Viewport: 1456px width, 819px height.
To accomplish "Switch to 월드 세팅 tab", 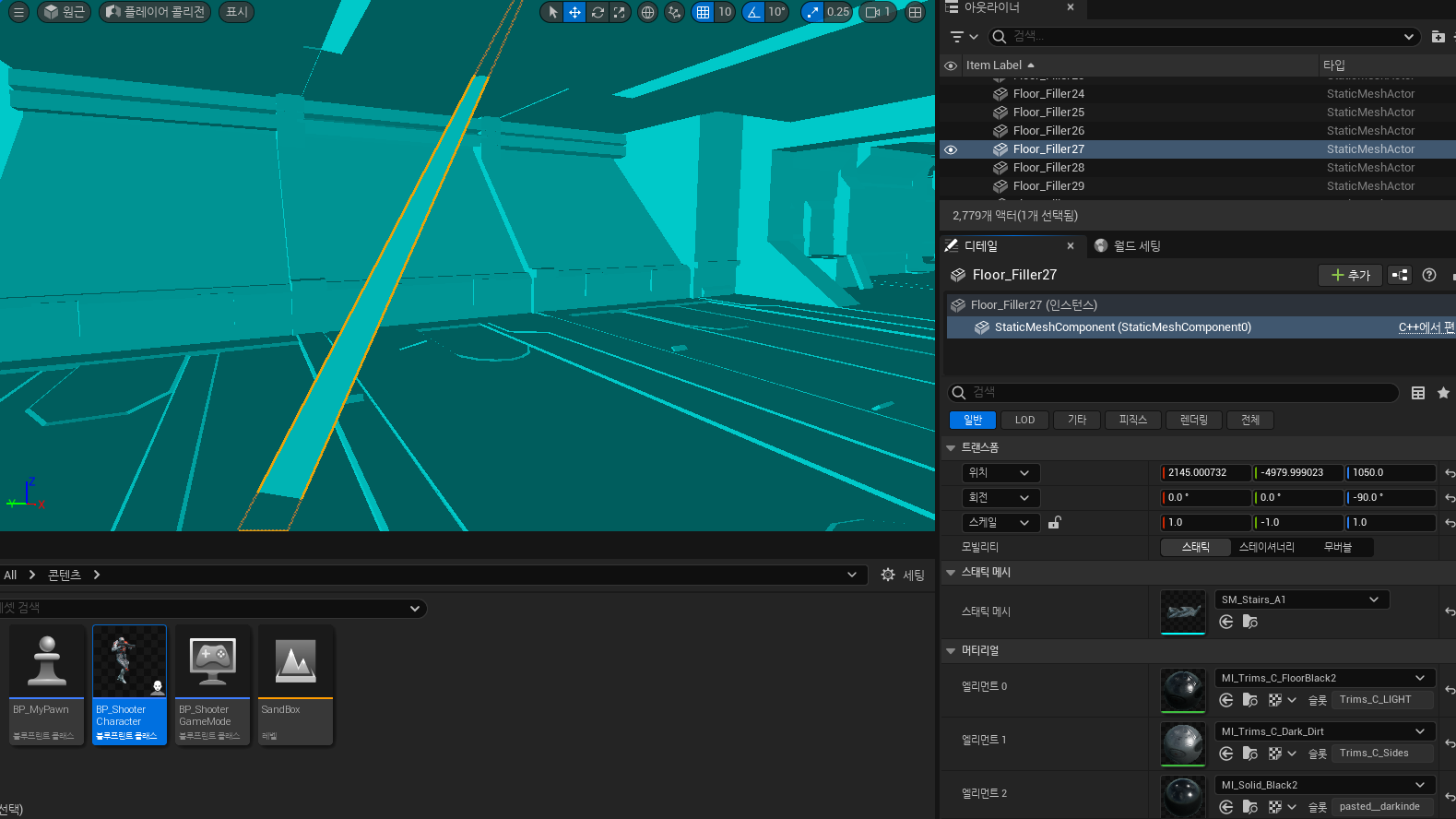I will (1127, 246).
